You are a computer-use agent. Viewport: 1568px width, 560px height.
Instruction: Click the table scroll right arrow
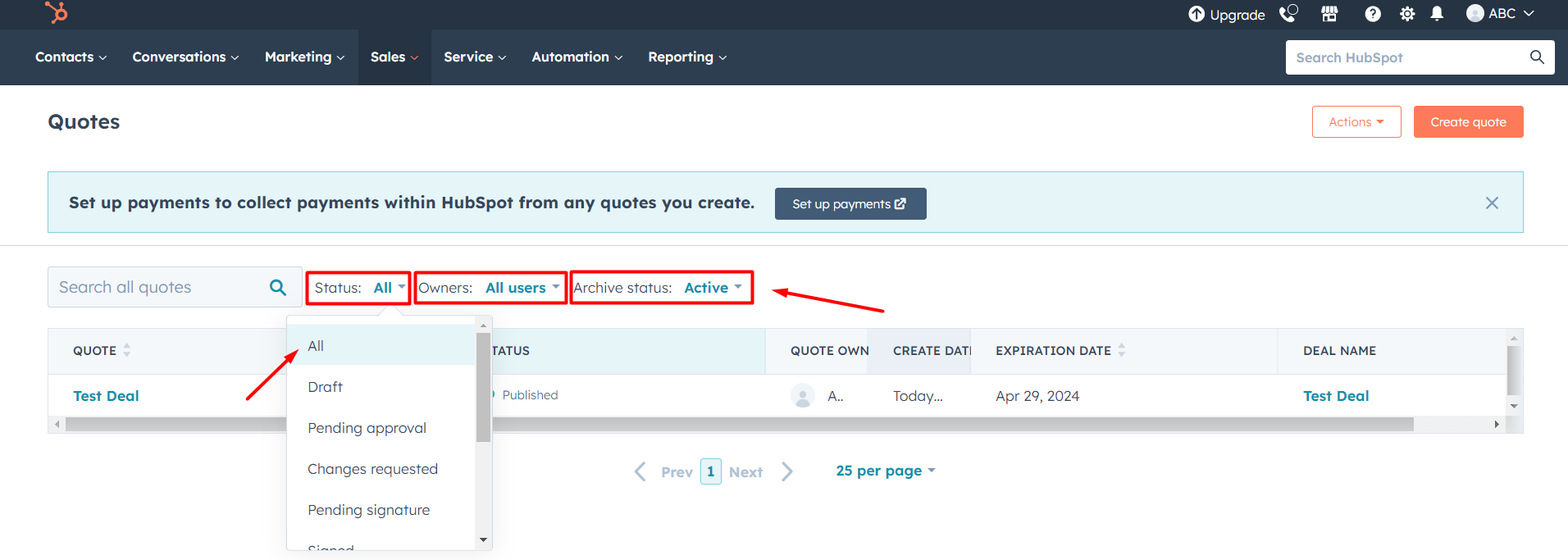pyautogui.click(x=1497, y=425)
